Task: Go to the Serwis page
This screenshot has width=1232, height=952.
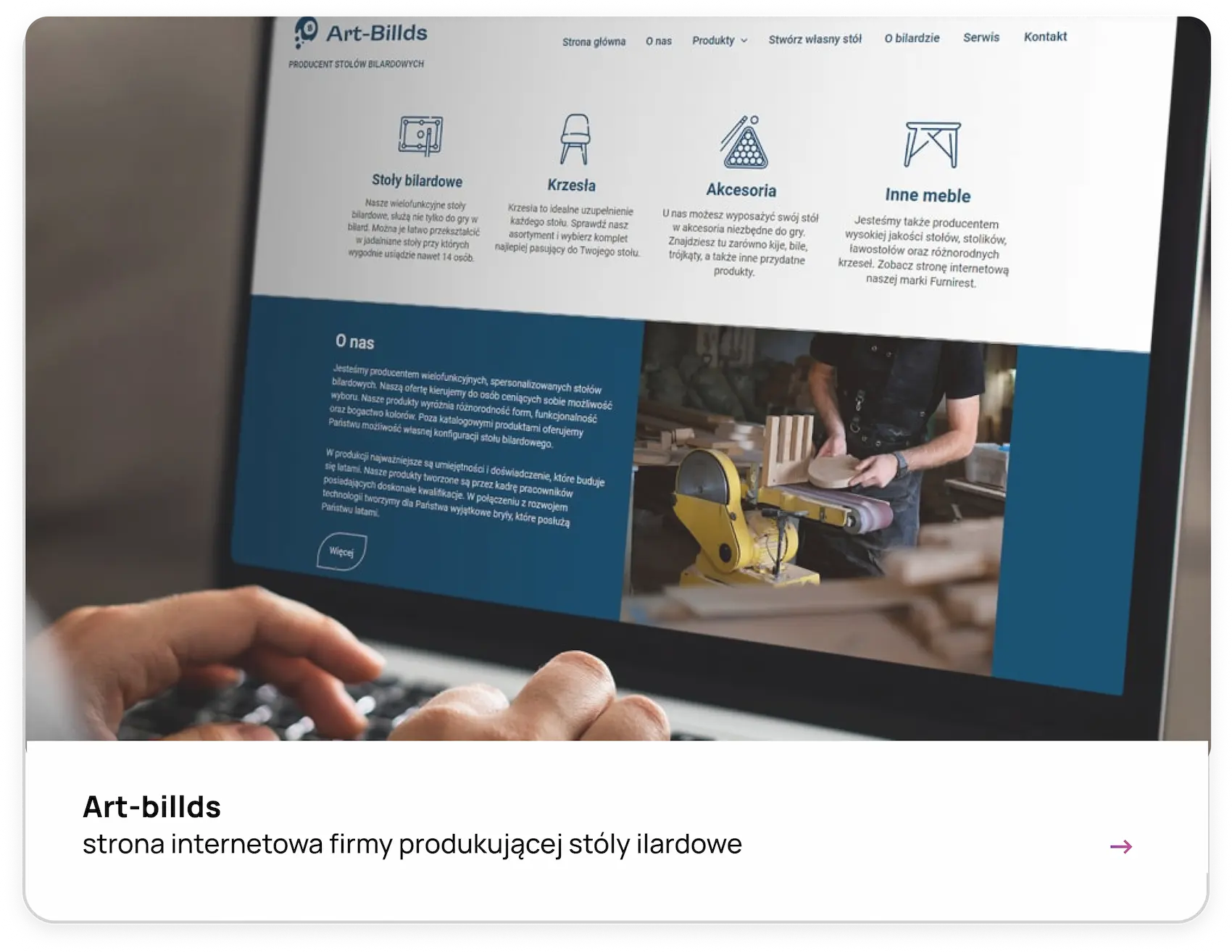Action: click(981, 37)
